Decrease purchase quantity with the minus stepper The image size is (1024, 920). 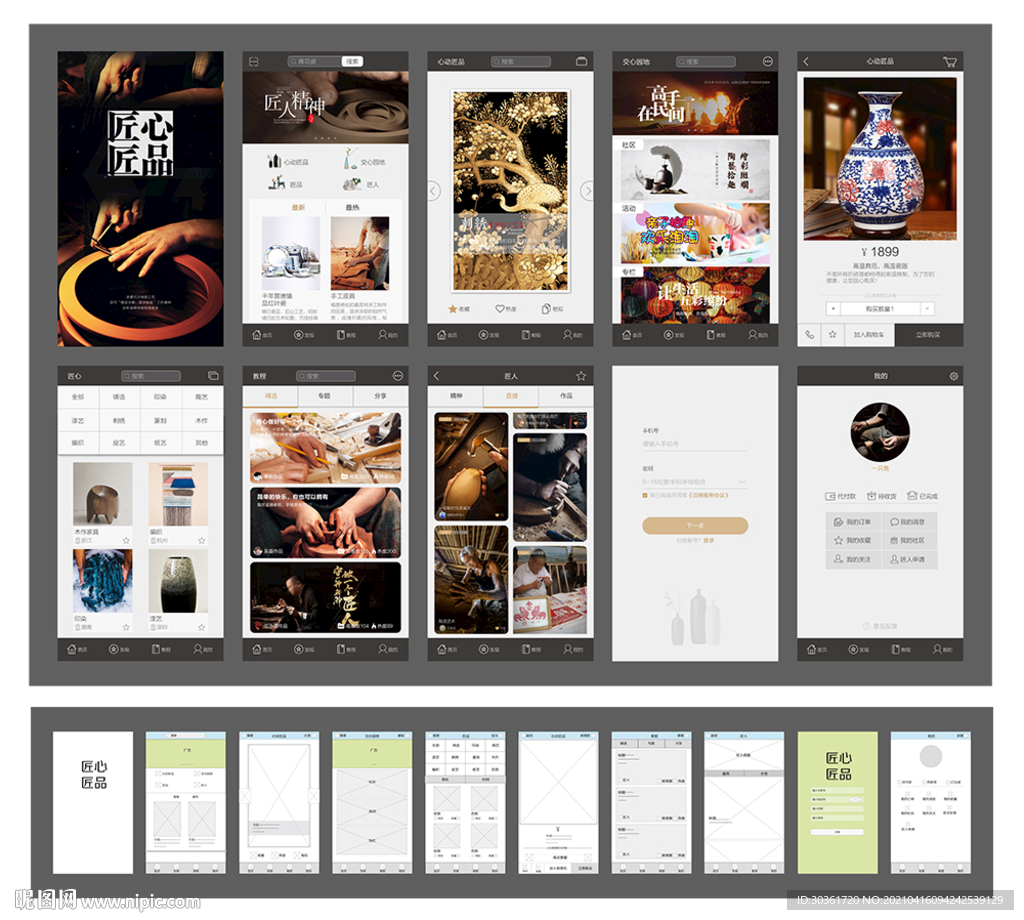coord(928,309)
